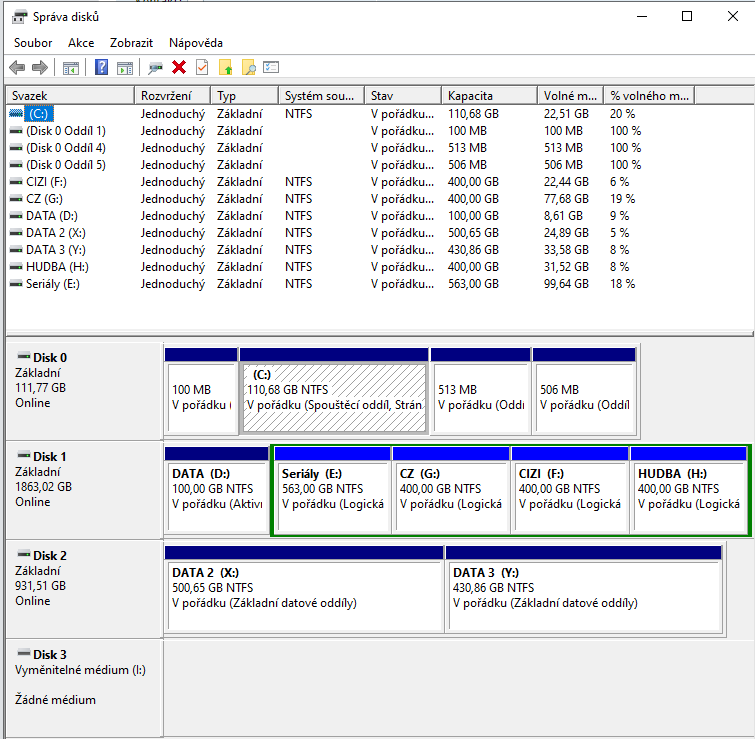
Task: Click the red X delete icon
Action: pos(179,68)
